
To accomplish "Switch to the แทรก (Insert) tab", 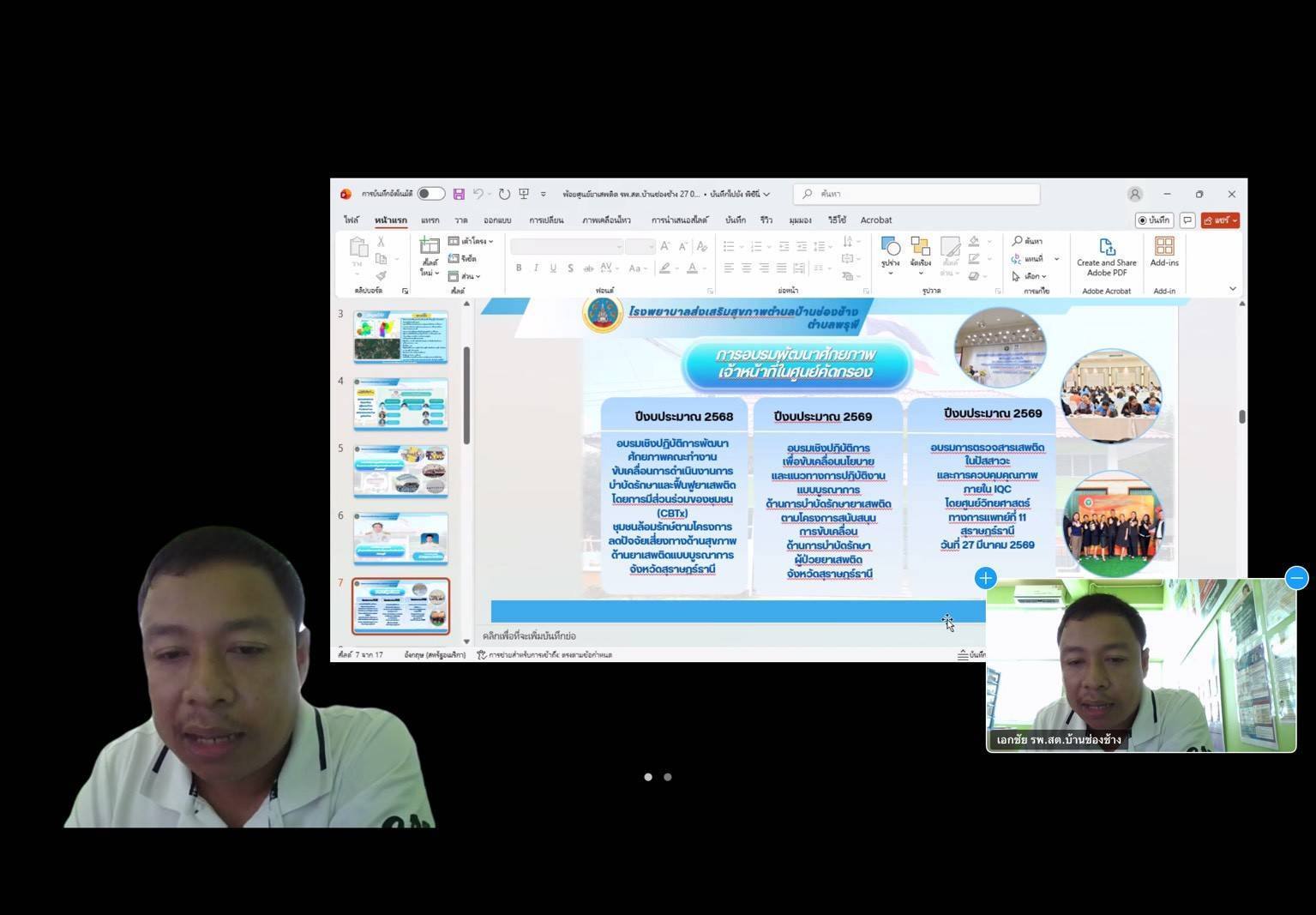I will [430, 220].
